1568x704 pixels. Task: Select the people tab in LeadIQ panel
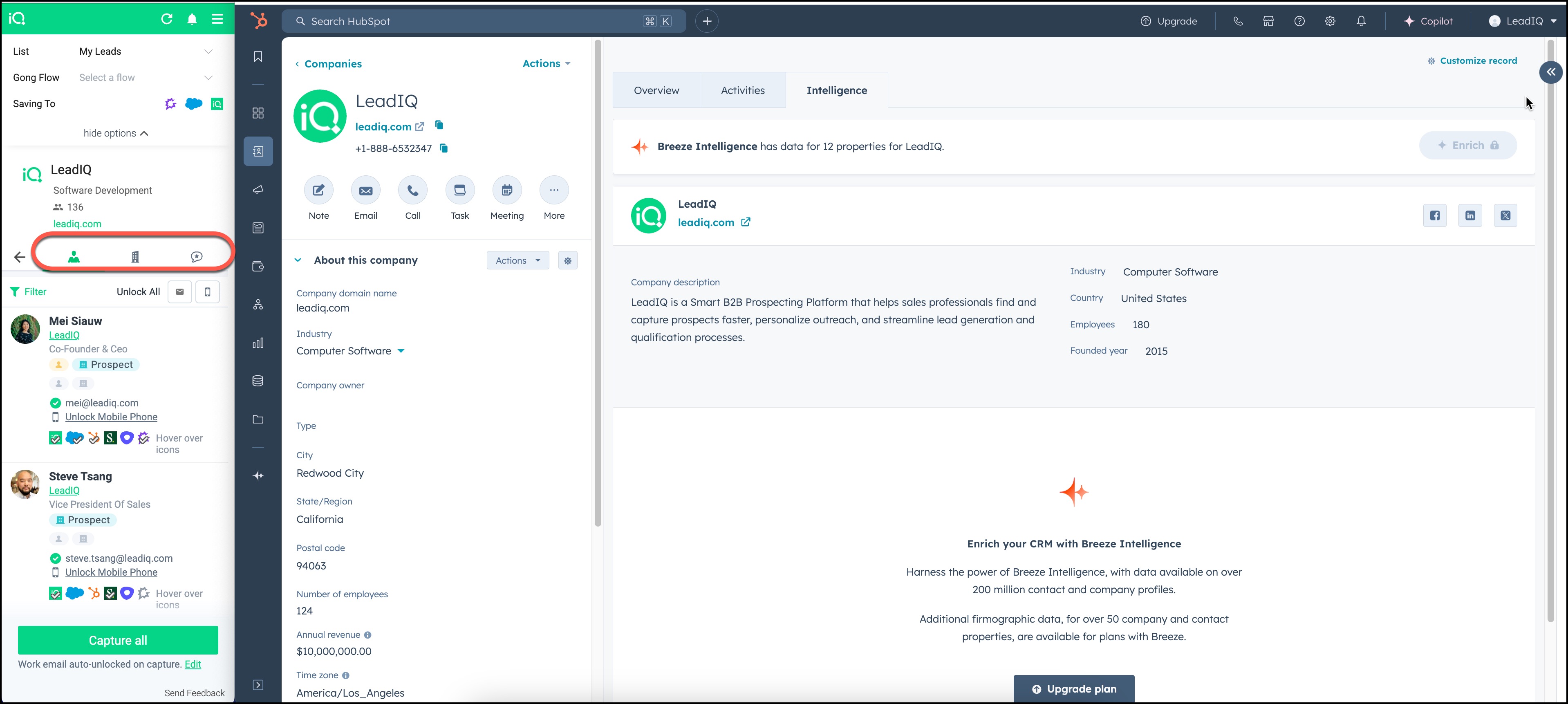(x=74, y=257)
